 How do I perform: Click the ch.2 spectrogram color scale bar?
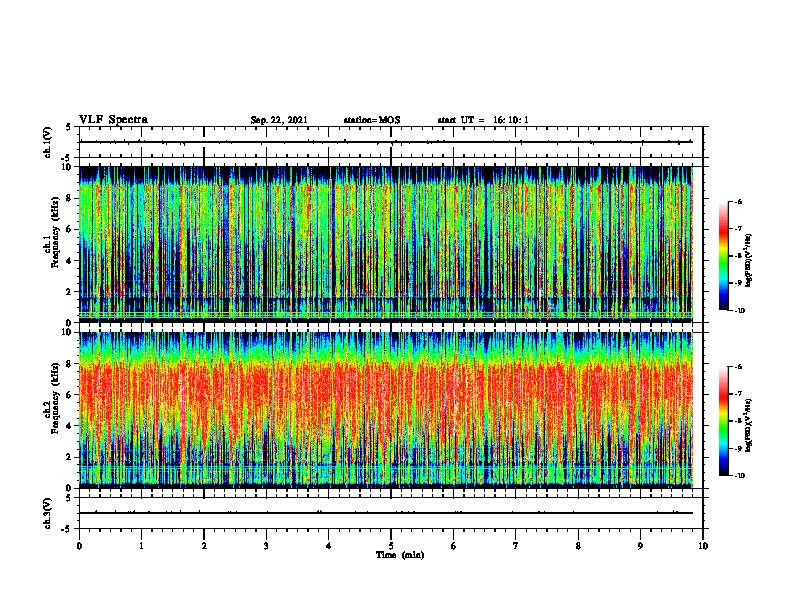pyautogui.click(x=723, y=421)
